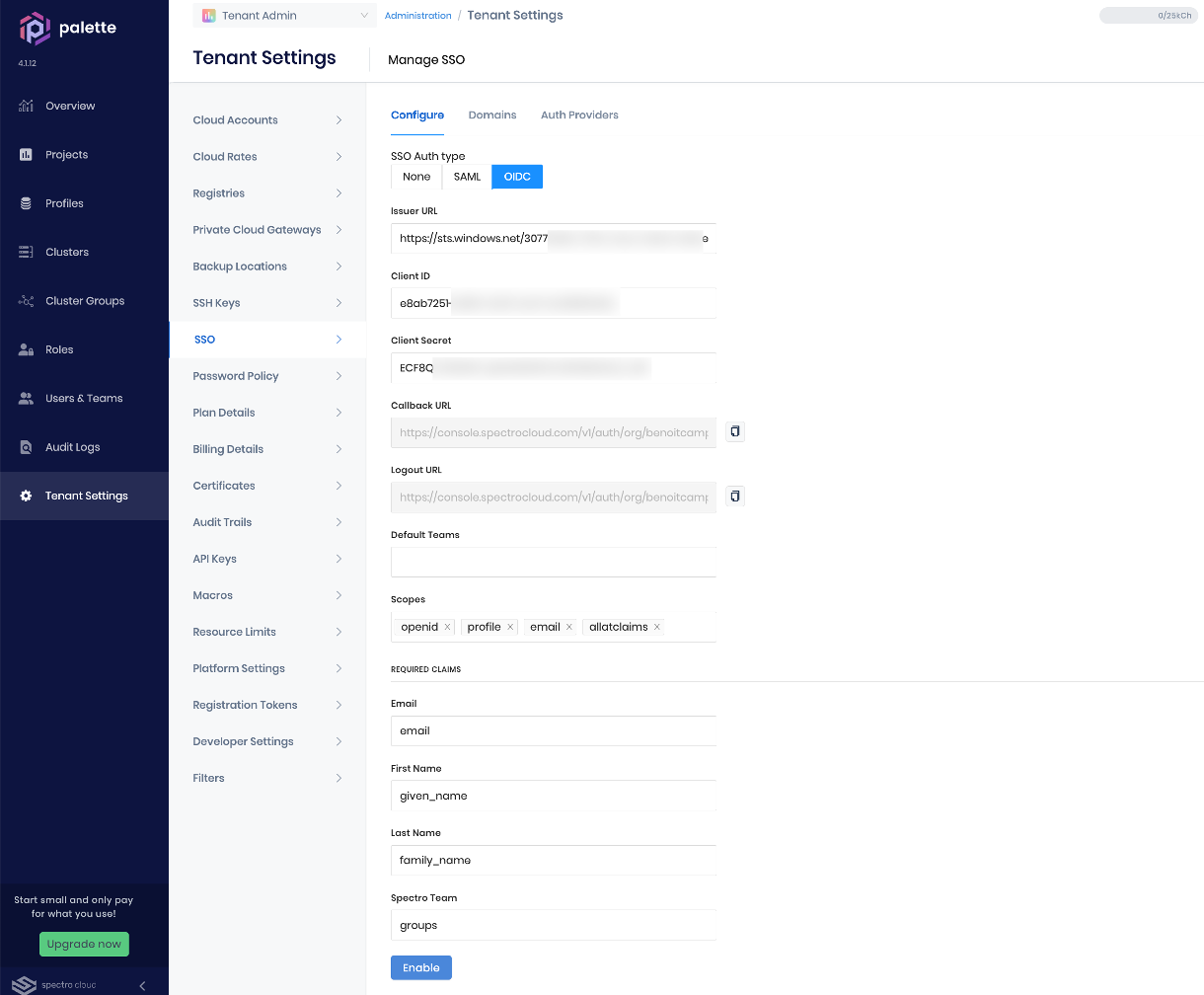1204x995 pixels.
Task: Remove the email scope tag
Action: pos(569,627)
